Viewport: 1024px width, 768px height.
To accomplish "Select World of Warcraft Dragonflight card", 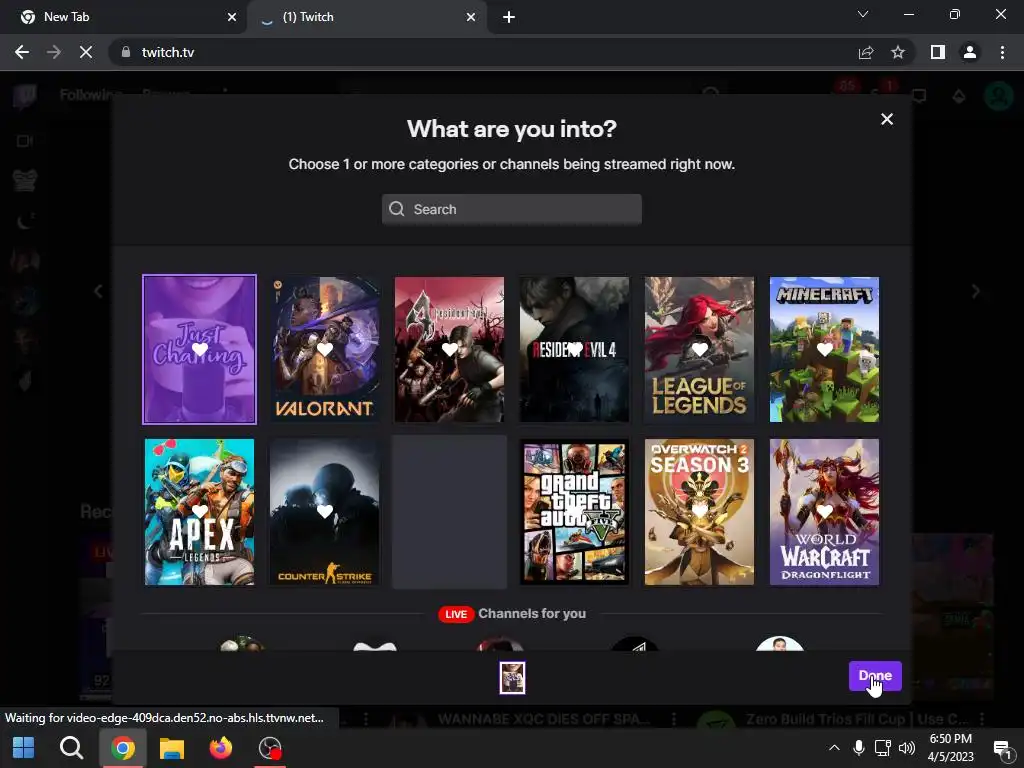I will [824, 512].
